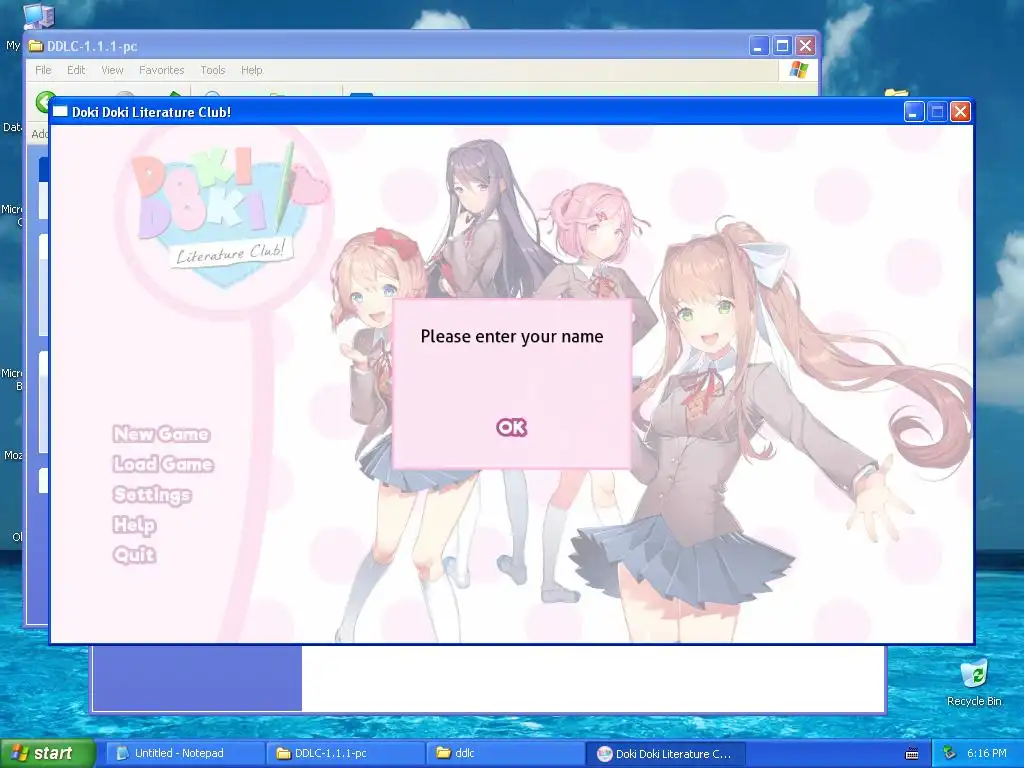Viewport: 1024px width, 768px height.
Task: Click the name input area in dialog
Action: pyautogui.click(x=511, y=381)
